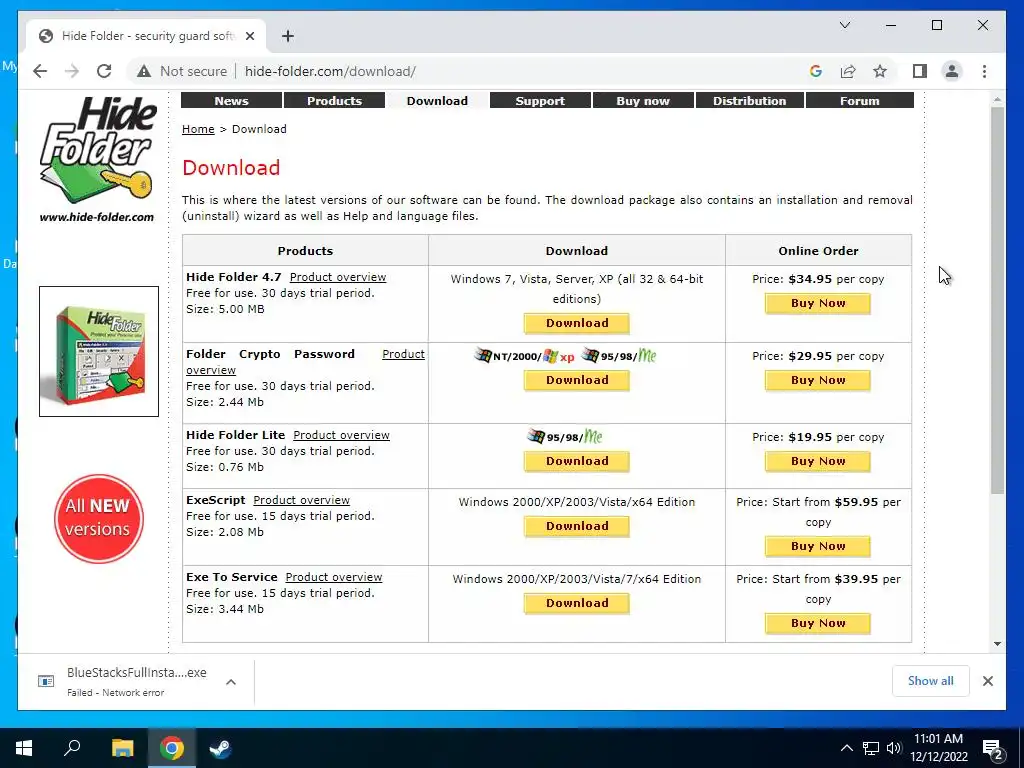Open the Product overview link for Hide Folder 4.7

click(338, 277)
